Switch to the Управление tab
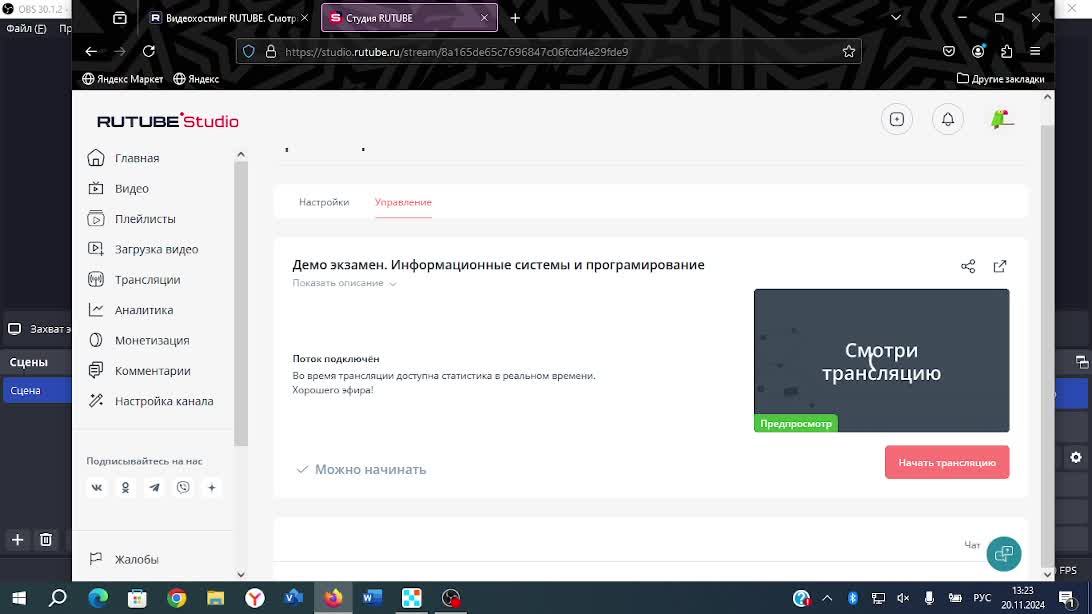This screenshot has height=614, width=1092. point(403,203)
